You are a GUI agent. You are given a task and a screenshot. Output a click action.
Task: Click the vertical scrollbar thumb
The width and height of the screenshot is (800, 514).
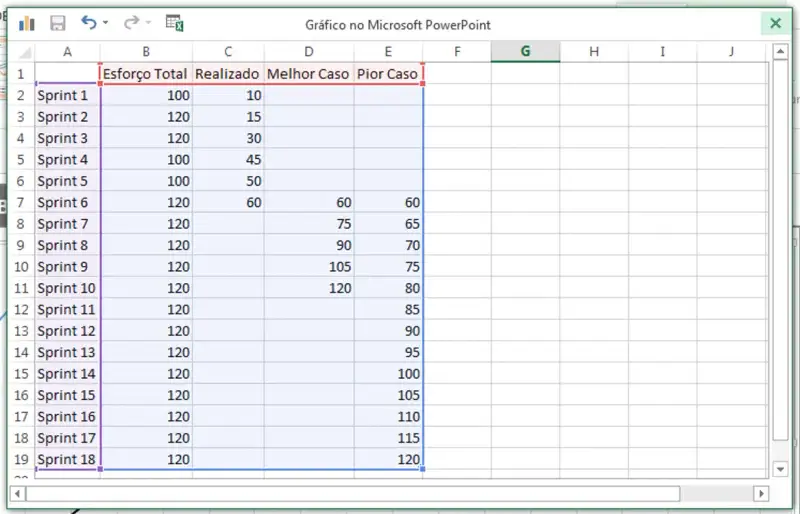pos(780,250)
